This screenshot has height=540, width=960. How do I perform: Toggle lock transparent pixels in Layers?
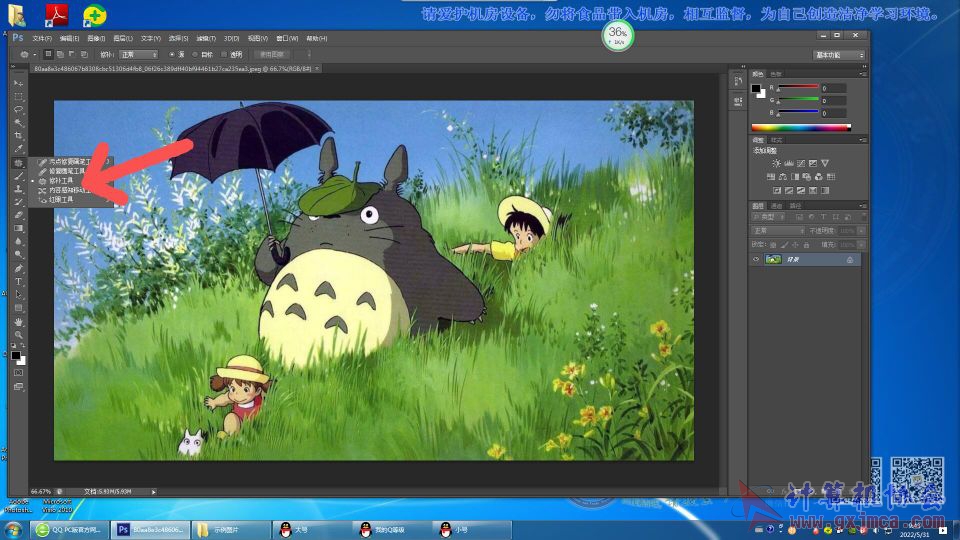click(773, 245)
